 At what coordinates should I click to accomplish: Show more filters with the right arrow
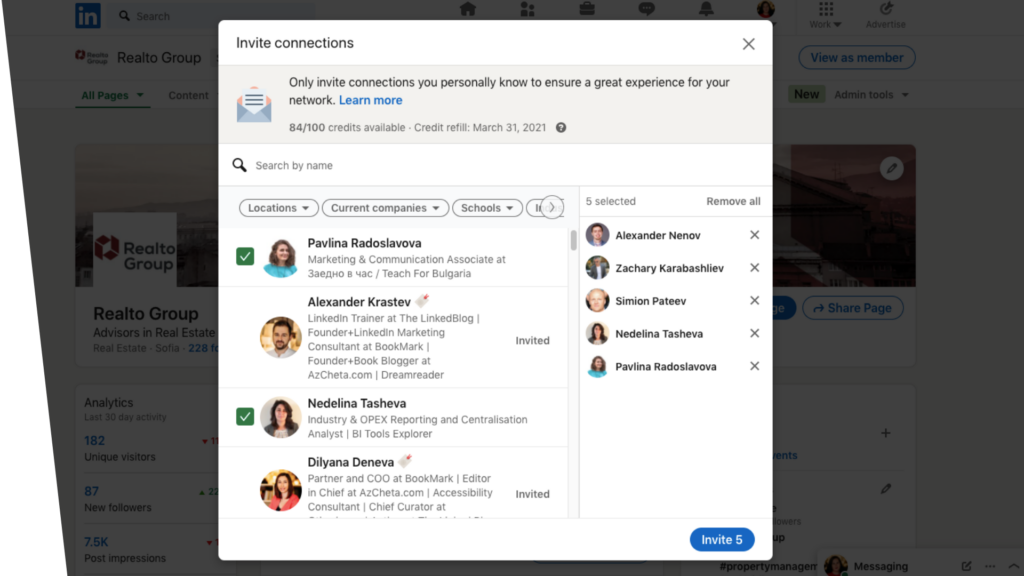(x=552, y=208)
